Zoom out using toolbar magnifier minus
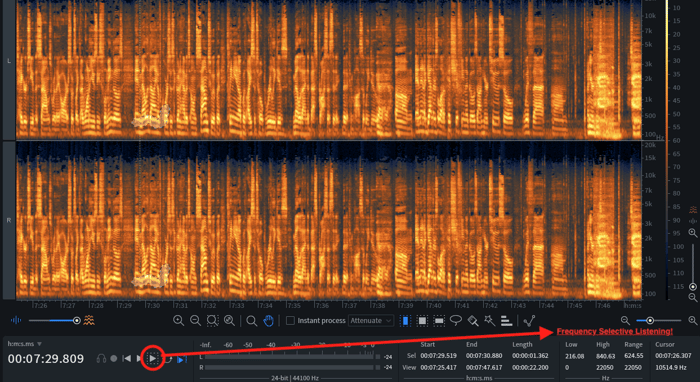This screenshot has height=382, width=700. pyautogui.click(x=195, y=320)
